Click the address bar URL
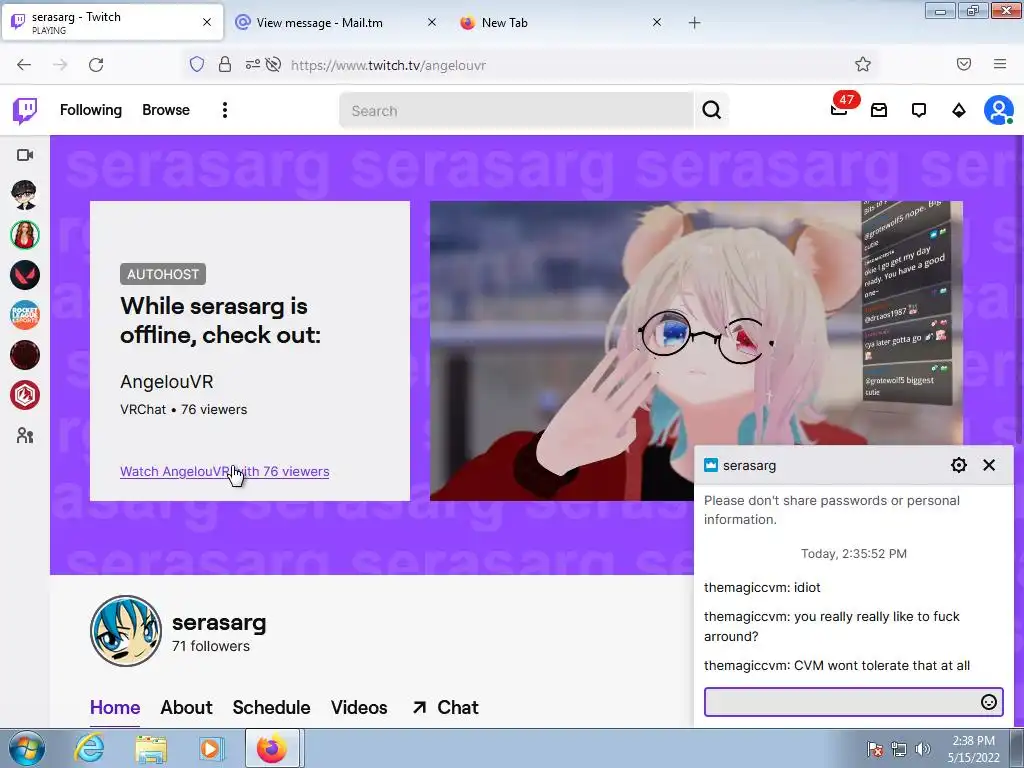Image resolution: width=1024 pixels, height=768 pixels. pos(388,65)
